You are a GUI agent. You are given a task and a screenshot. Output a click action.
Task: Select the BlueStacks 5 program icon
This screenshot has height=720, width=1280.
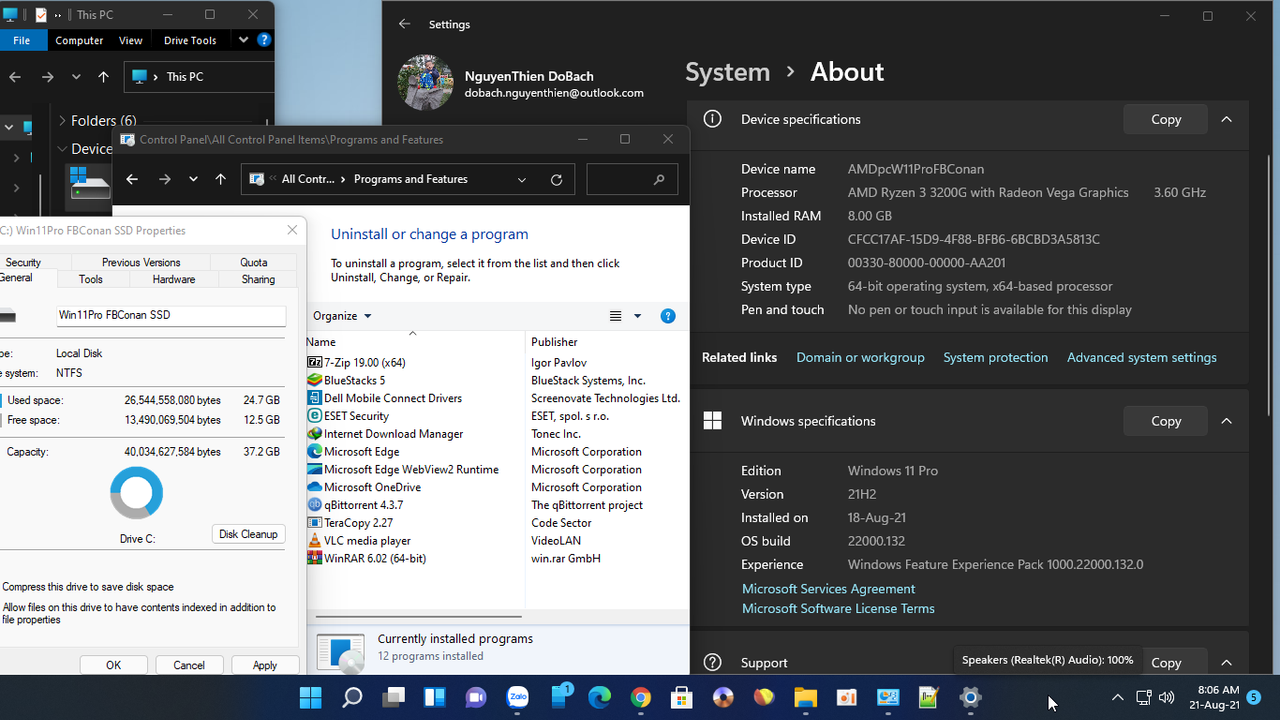tap(315, 380)
